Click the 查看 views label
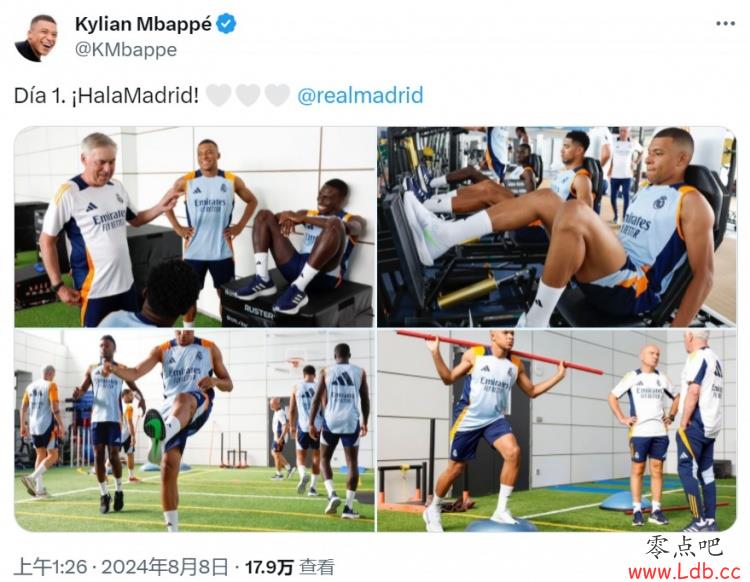750x582 pixels. pos(317,568)
